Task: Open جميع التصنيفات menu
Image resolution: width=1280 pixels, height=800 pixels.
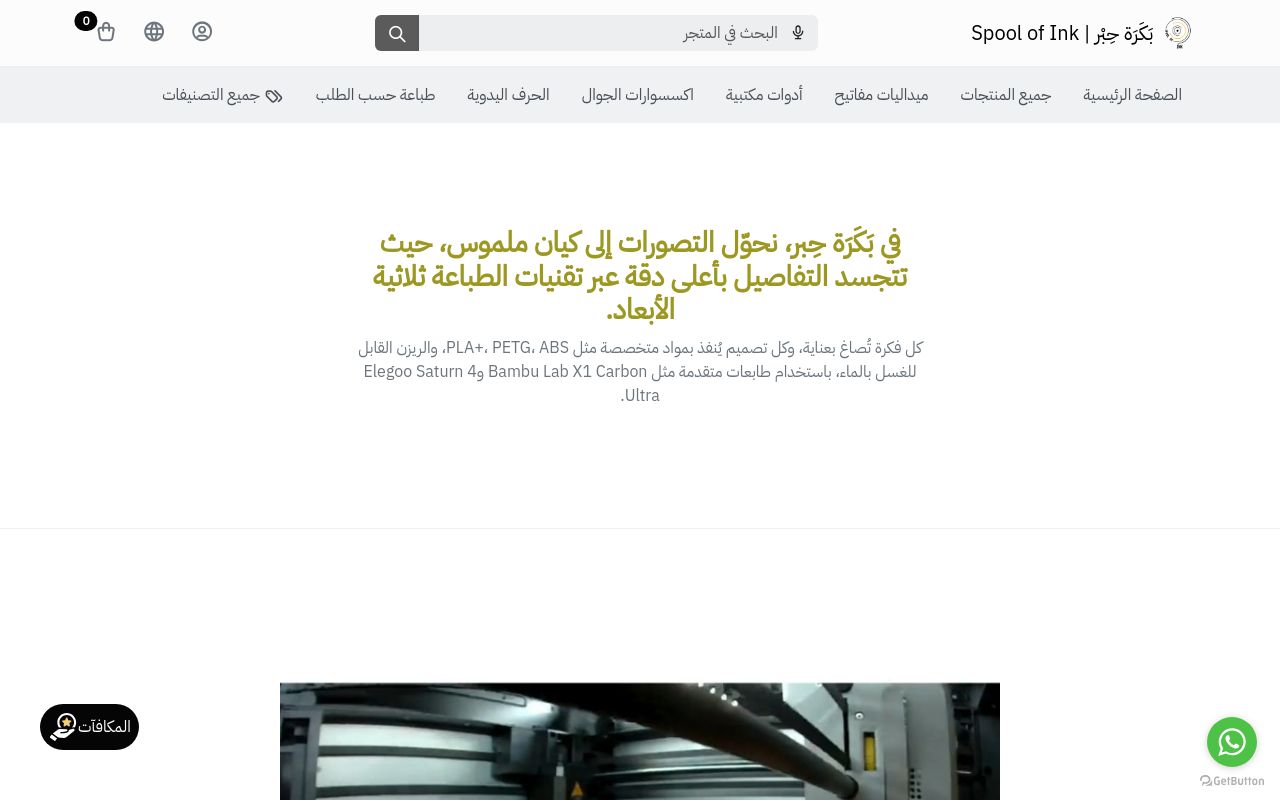Action: 222,95
